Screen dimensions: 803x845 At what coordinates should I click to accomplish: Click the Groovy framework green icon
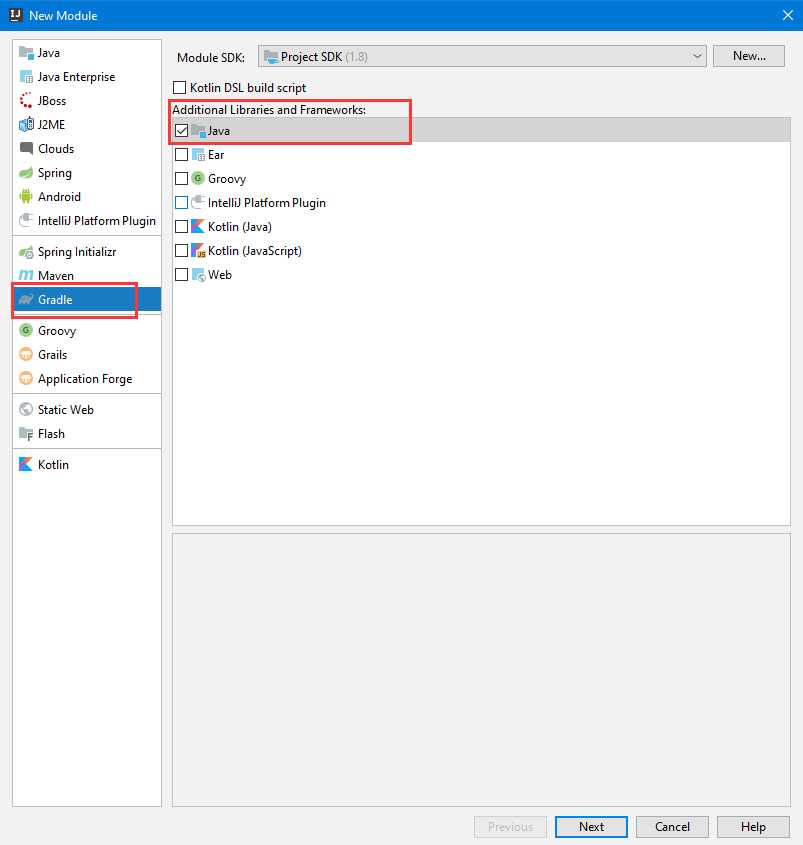click(x=198, y=178)
